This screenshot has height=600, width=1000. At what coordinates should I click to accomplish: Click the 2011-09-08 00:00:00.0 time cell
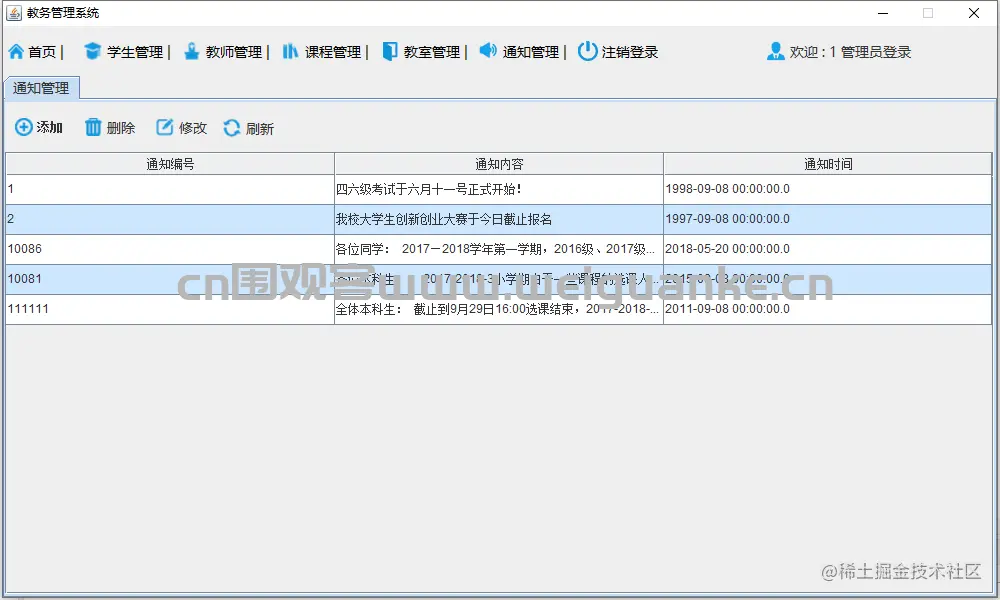tap(828, 309)
